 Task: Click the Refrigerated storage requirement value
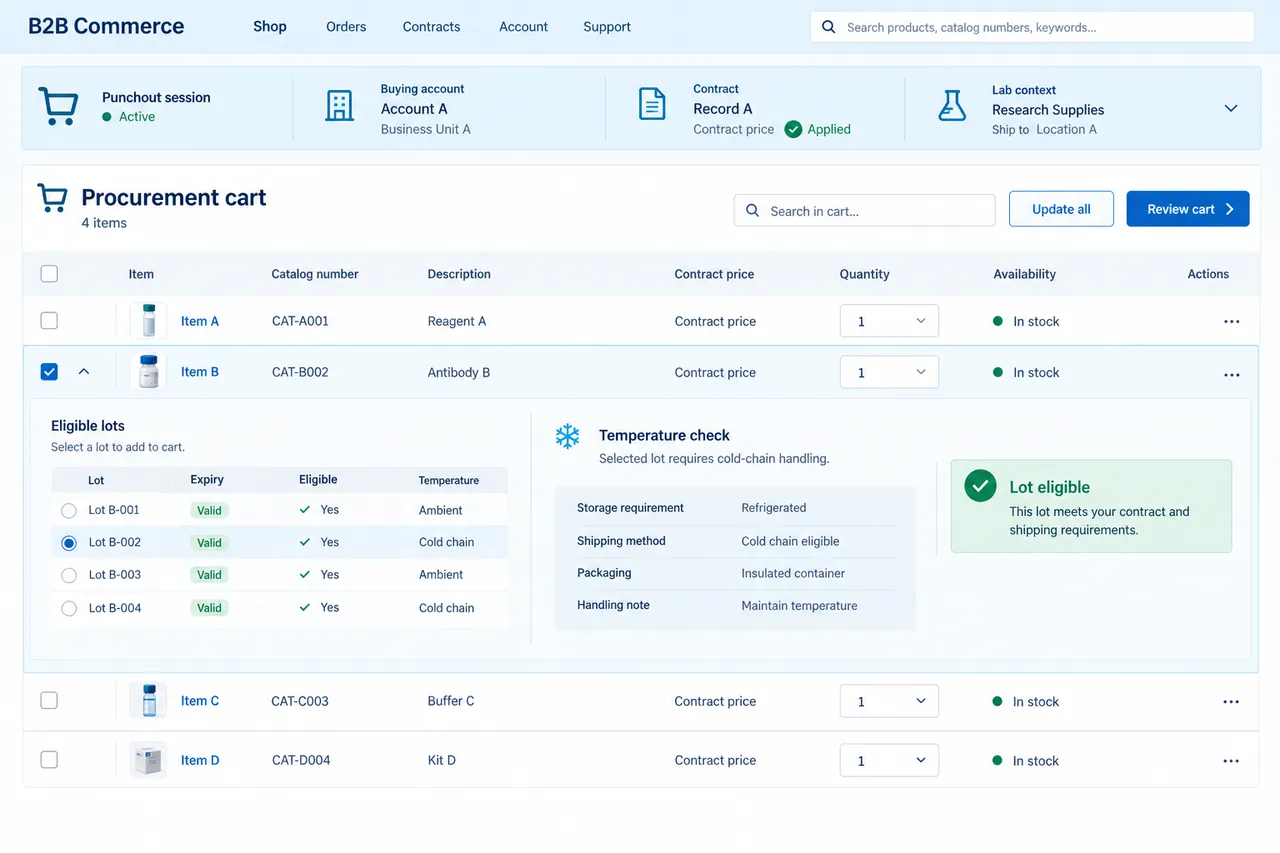tap(774, 508)
